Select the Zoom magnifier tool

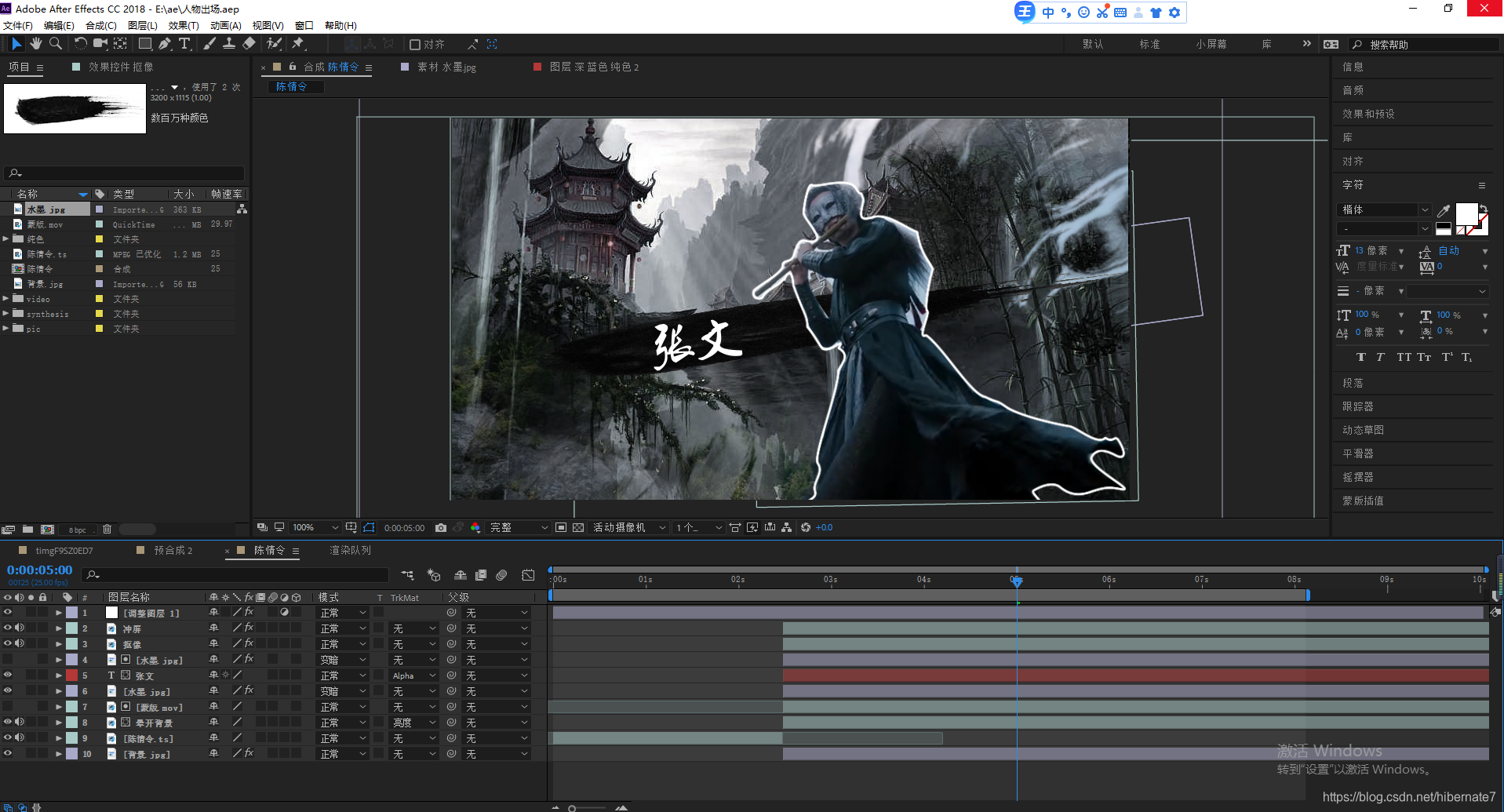click(56, 44)
